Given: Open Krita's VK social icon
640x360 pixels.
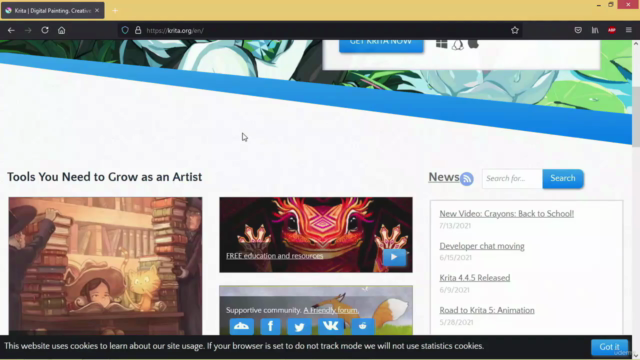Looking at the screenshot, I should [331, 326].
